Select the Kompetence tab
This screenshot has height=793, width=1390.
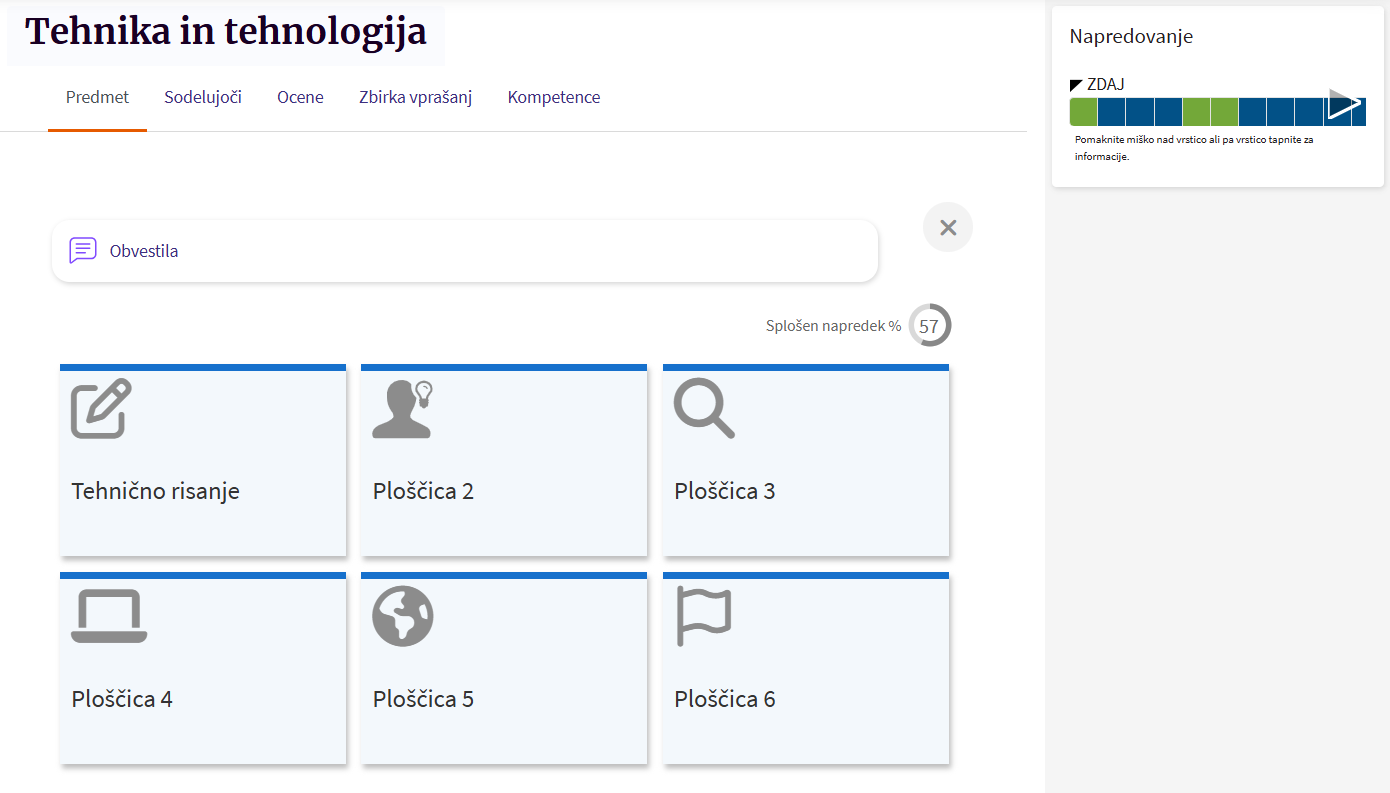554,97
